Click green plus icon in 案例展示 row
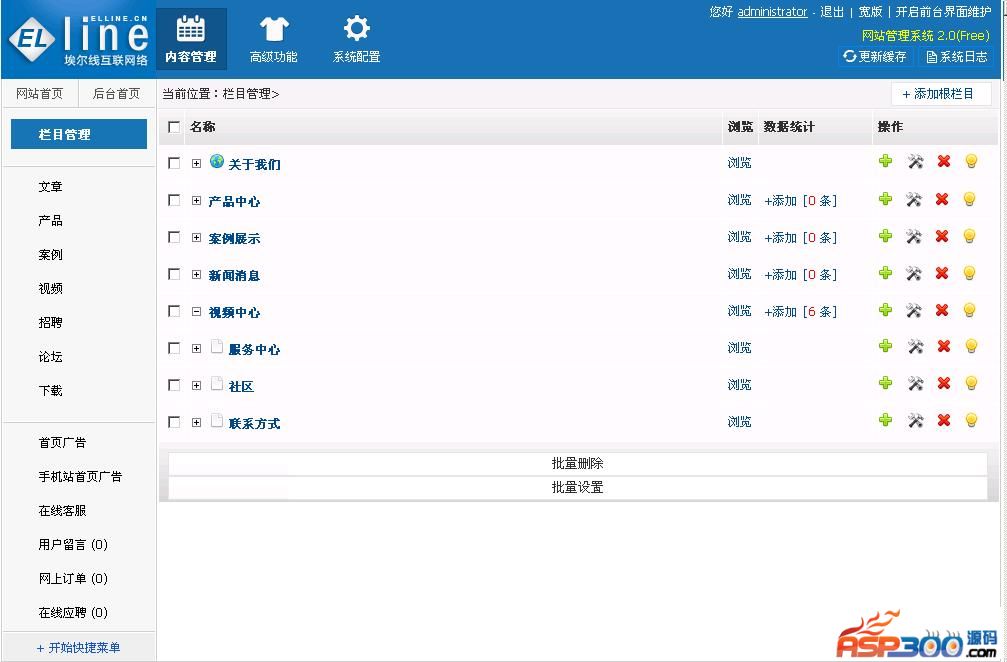The height and width of the screenshot is (662, 1007). tap(886, 236)
